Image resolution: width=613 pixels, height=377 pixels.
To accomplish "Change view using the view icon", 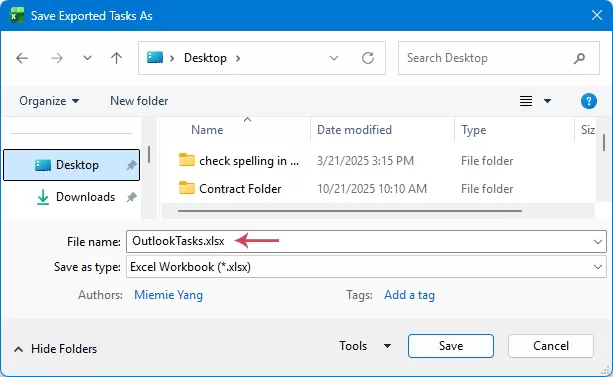I will (526, 101).
